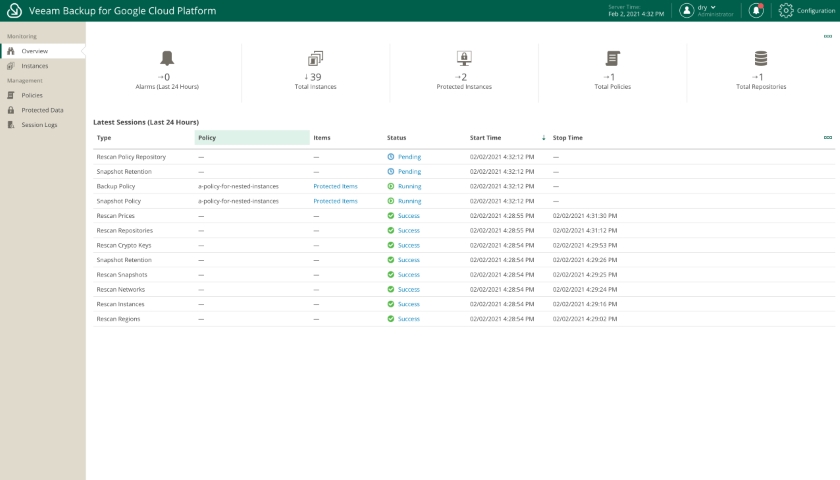
Task: Click the Total Repositories database icon
Action: coord(761,58)
